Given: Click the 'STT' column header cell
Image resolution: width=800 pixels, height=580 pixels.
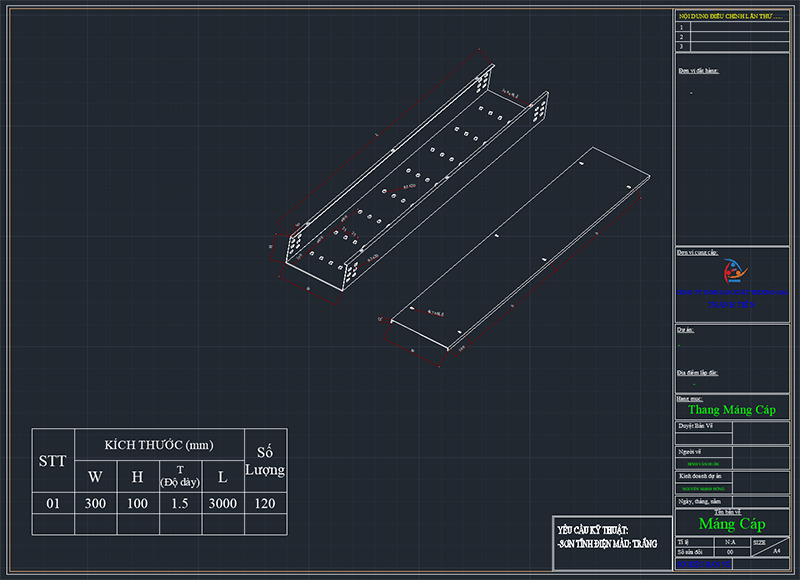Looking at the screenshot, I should click(x=52, y=461).
